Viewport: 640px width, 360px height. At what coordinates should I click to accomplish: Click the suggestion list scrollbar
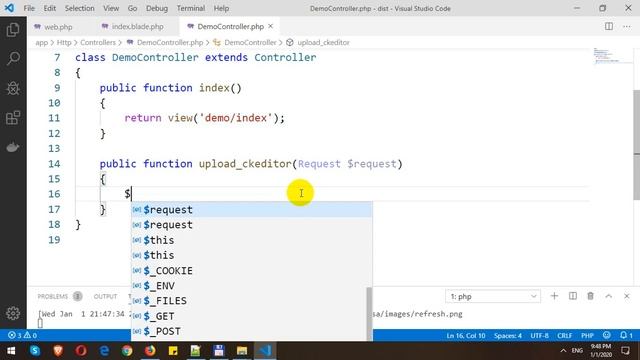(369, 313)
